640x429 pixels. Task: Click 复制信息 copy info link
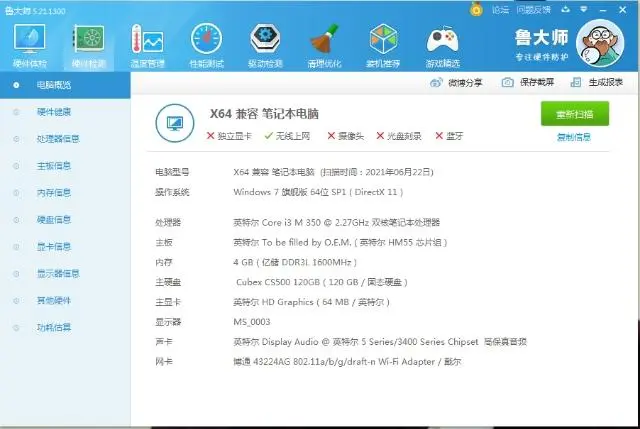(x=574, y=137)
